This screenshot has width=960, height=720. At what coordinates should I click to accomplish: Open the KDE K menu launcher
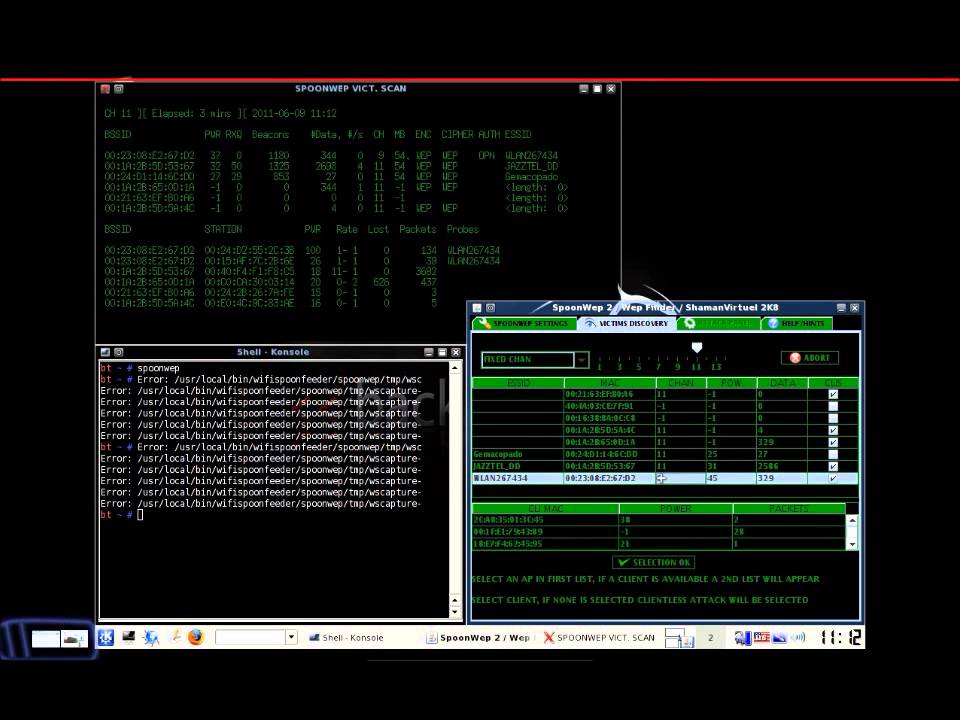click(x=106, y=637)
